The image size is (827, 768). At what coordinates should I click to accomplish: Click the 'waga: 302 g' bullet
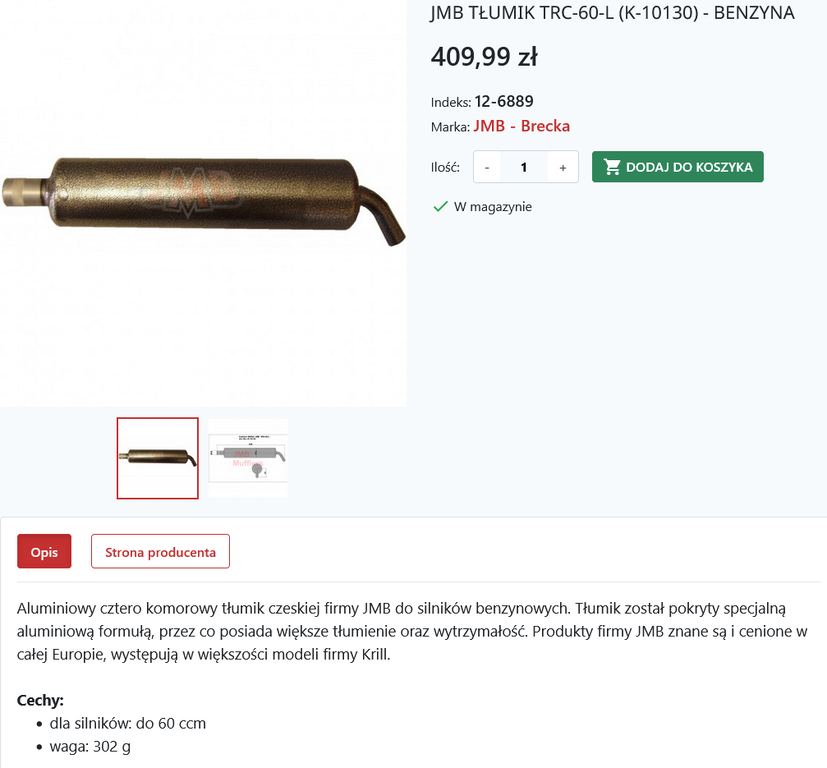[90, 746]
